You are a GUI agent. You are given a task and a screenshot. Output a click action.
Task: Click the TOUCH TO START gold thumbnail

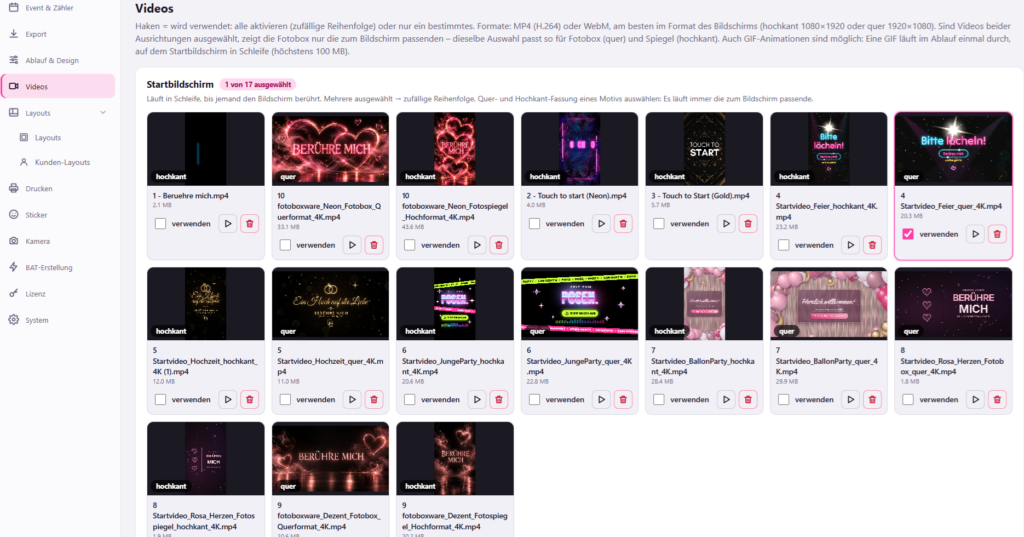click(704, 149)
